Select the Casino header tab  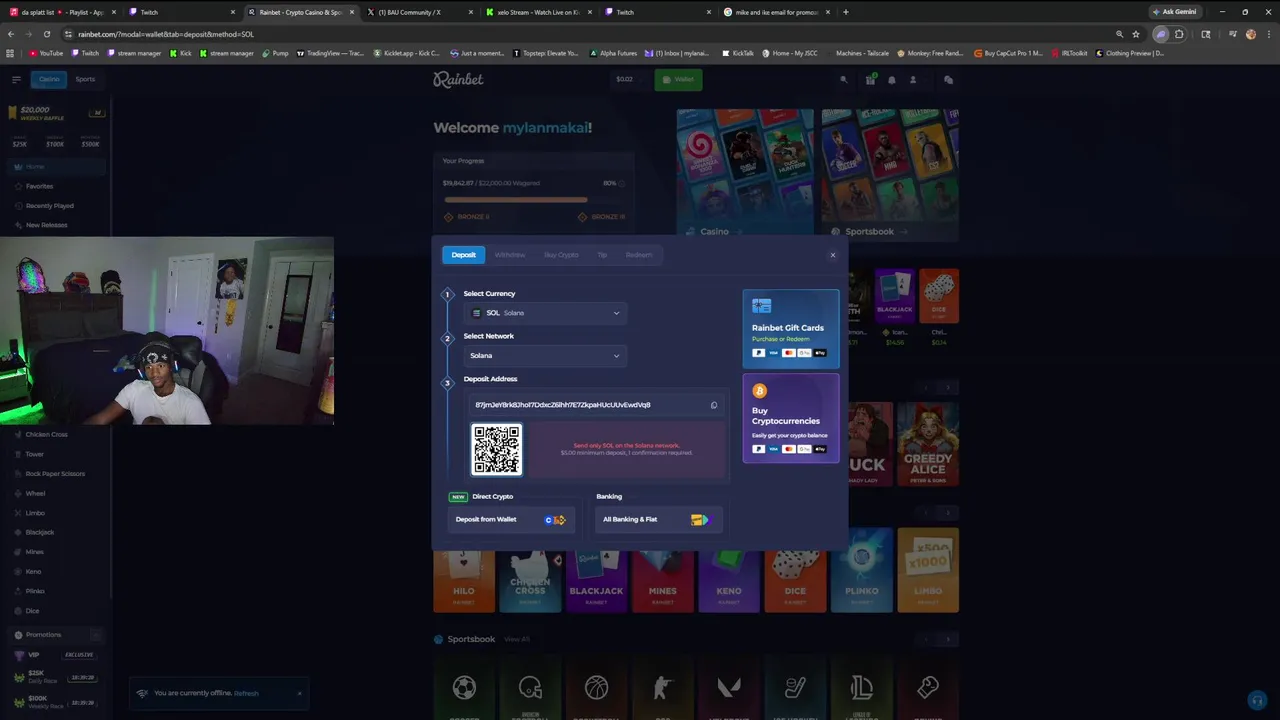(48, 79)
